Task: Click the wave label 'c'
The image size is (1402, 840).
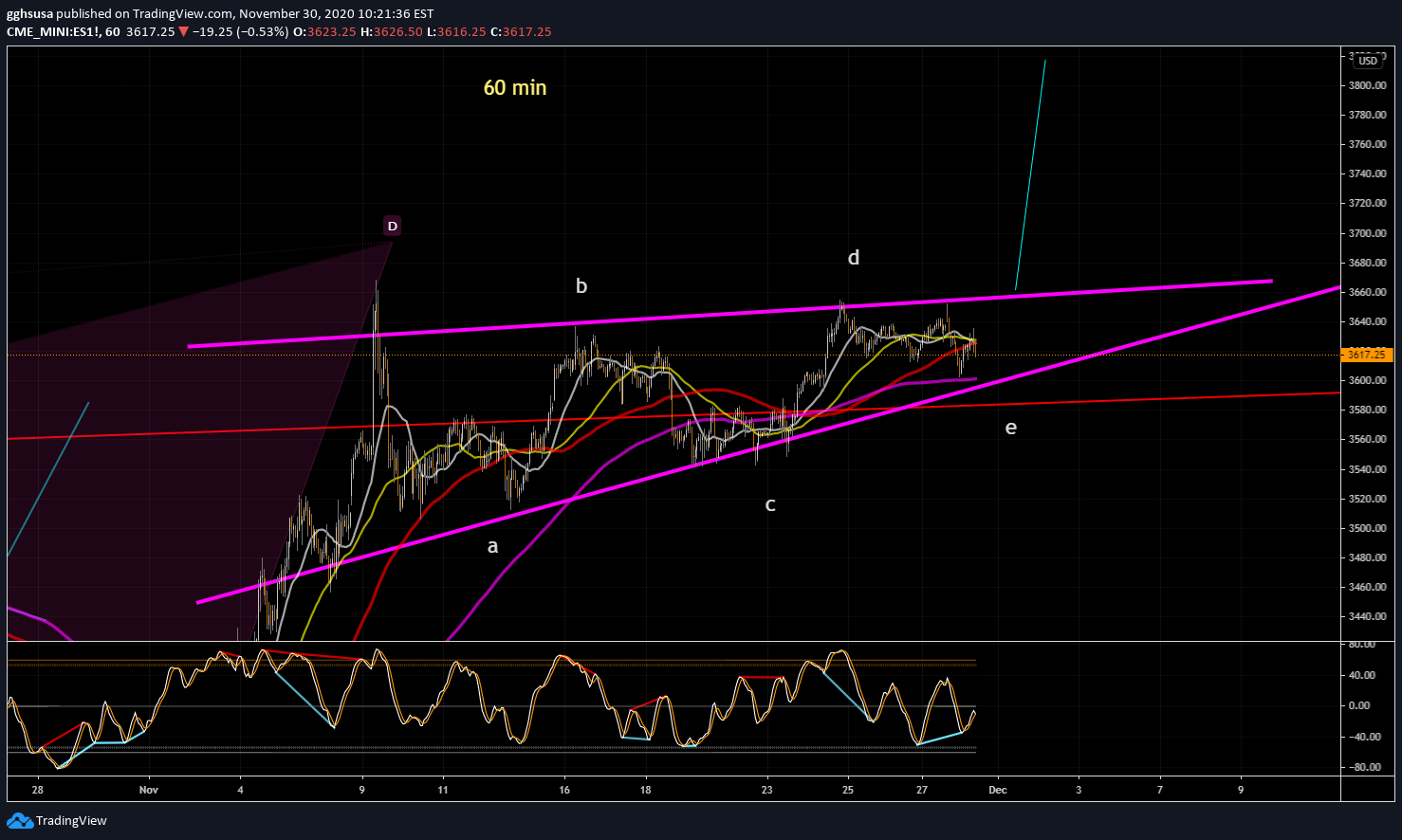Action: (x=770, y=504)
